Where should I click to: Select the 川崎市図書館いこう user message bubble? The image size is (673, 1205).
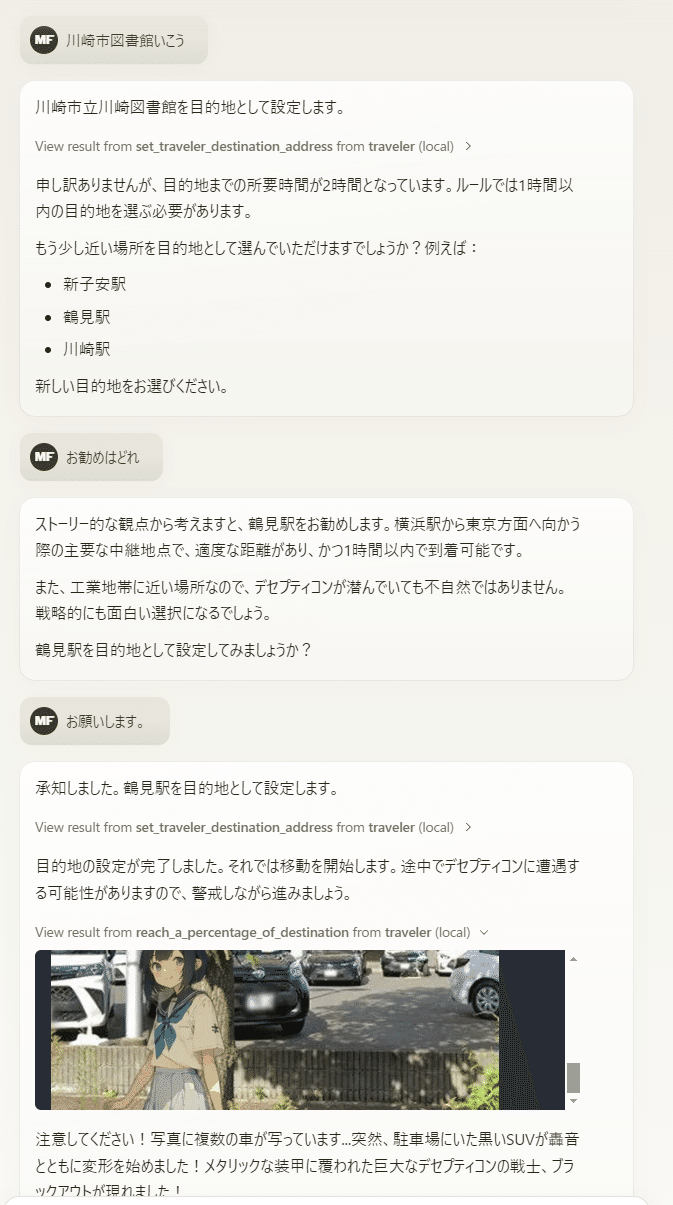coord(125,41)
